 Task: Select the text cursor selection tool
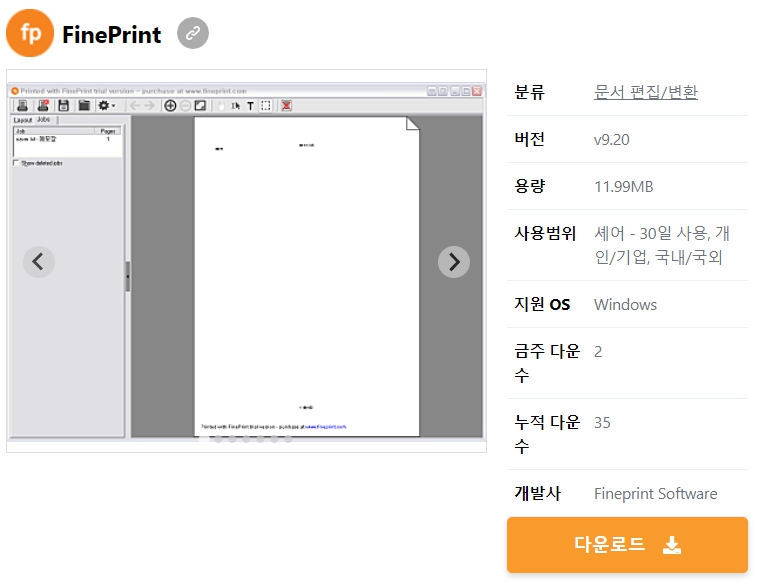coord(236,106)
